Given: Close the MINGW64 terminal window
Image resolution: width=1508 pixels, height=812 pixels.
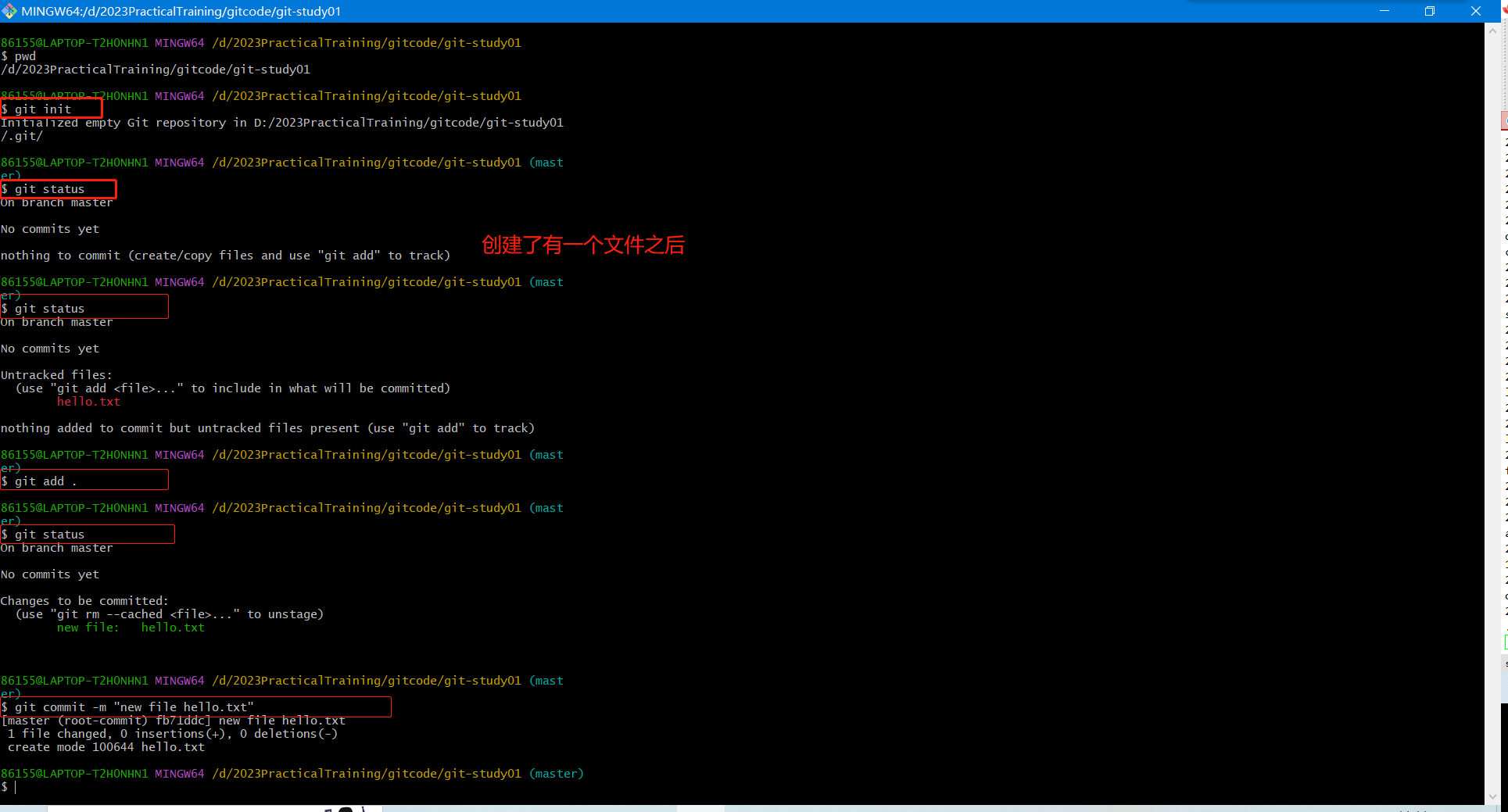Looking at the screenshot, I should point(1475,11).
